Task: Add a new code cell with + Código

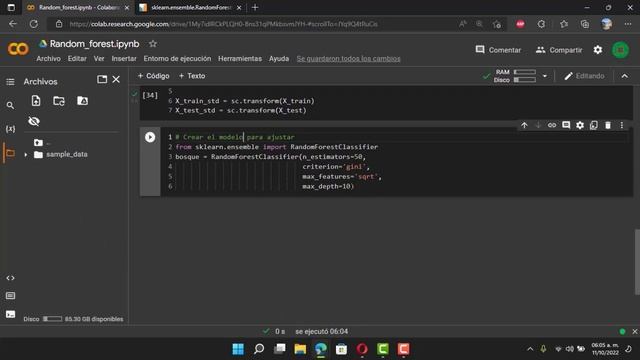Action: [153, 76]
